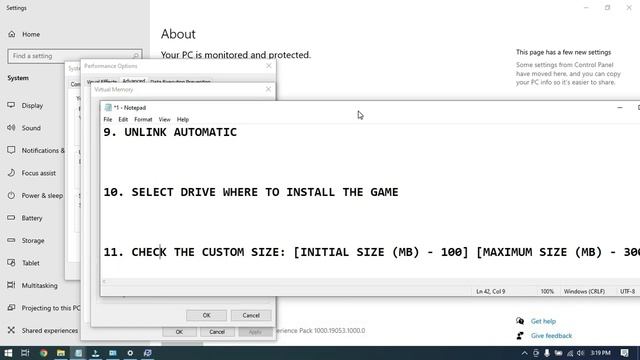Click the battery icon in system tray

[558, 353]
